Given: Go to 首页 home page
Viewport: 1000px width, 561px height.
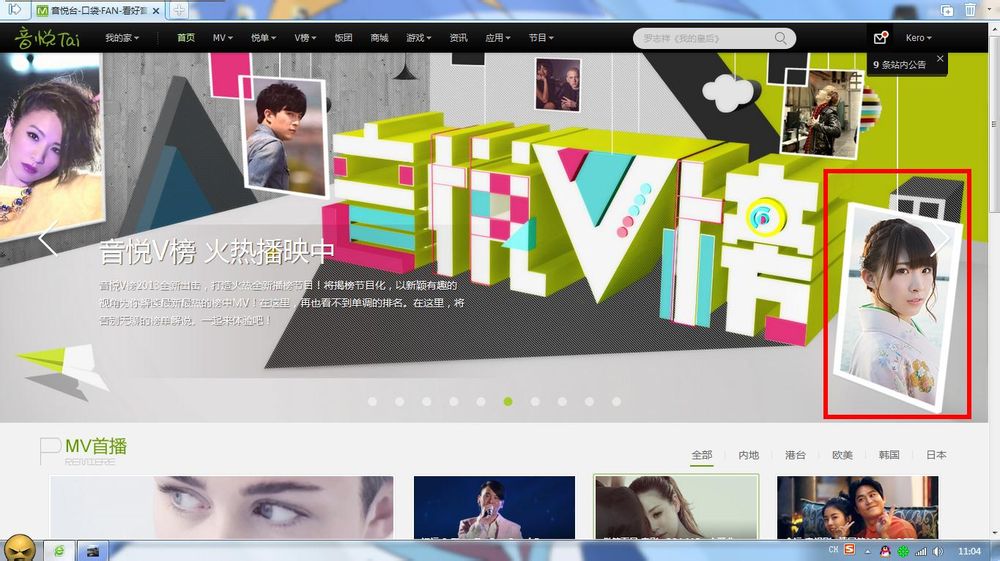Looking at the screenshot, I should pos(186,38).
